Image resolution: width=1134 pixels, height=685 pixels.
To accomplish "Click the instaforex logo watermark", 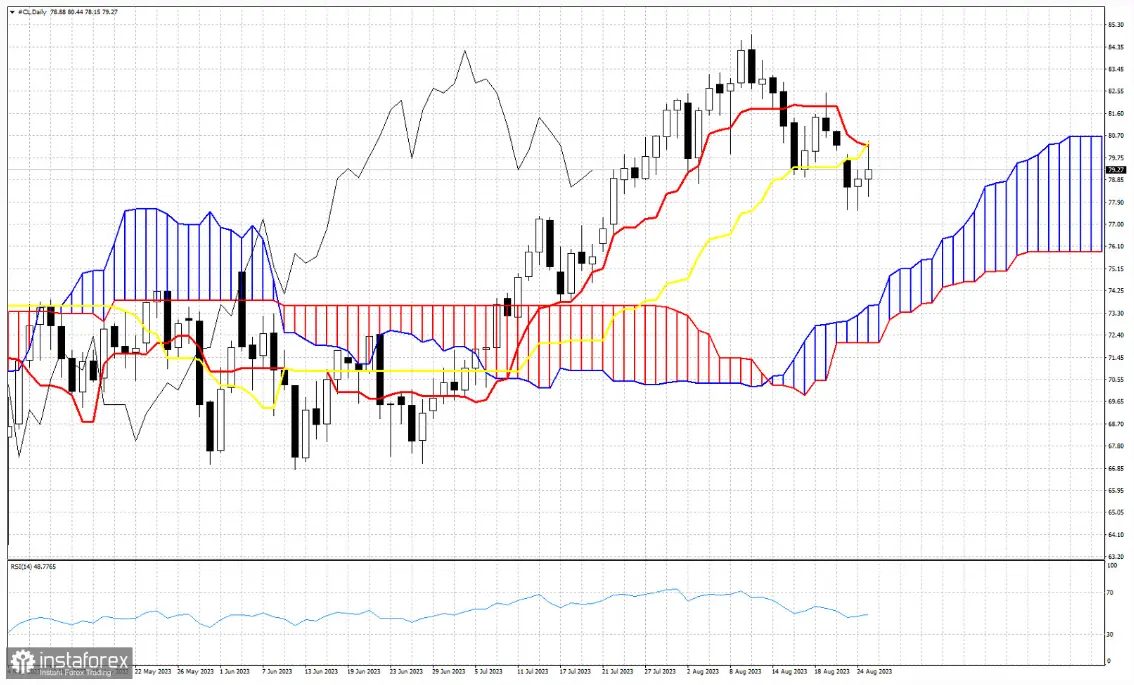I will 70,663.
